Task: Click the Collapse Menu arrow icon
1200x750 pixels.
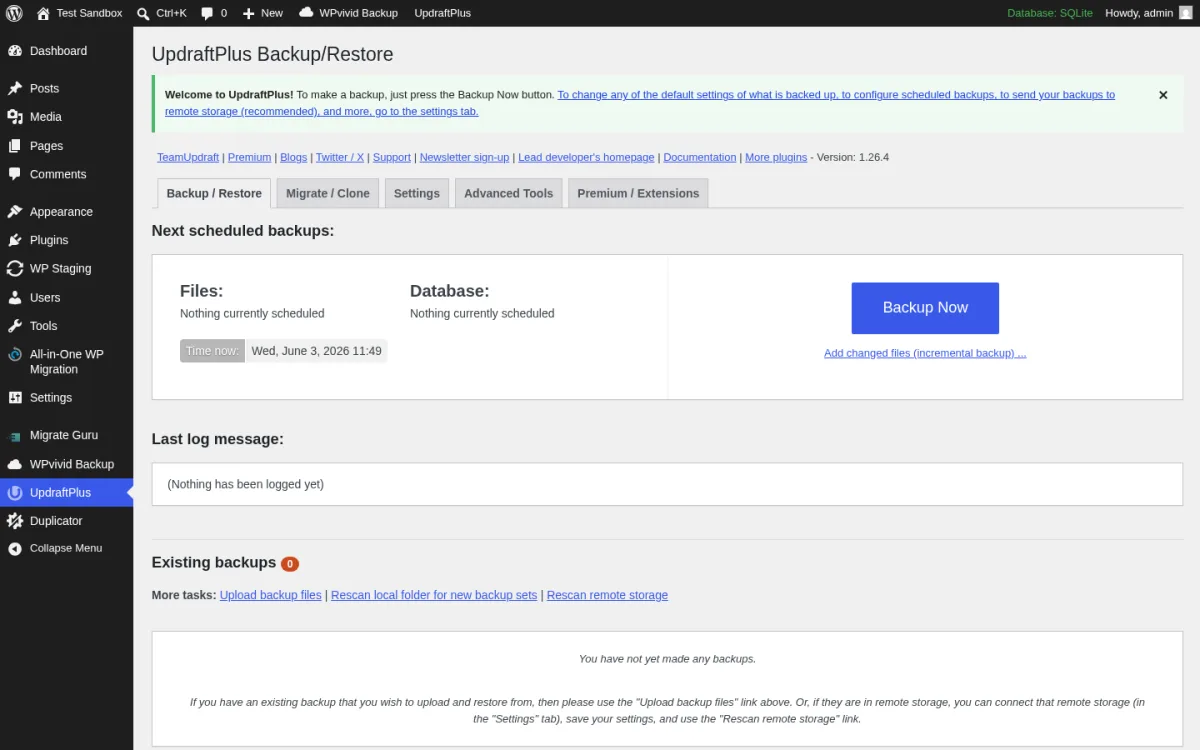Action: tap(15, 549)
